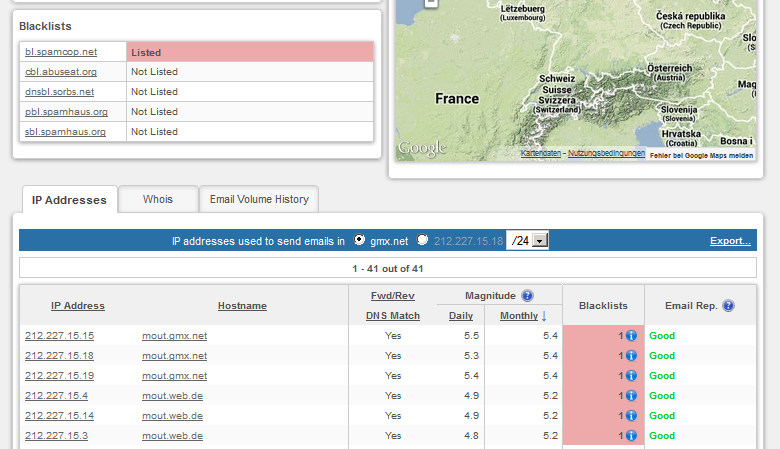Select the gmx.net radio button
This screenshot has width=780, height=449.
click(359, 240)
